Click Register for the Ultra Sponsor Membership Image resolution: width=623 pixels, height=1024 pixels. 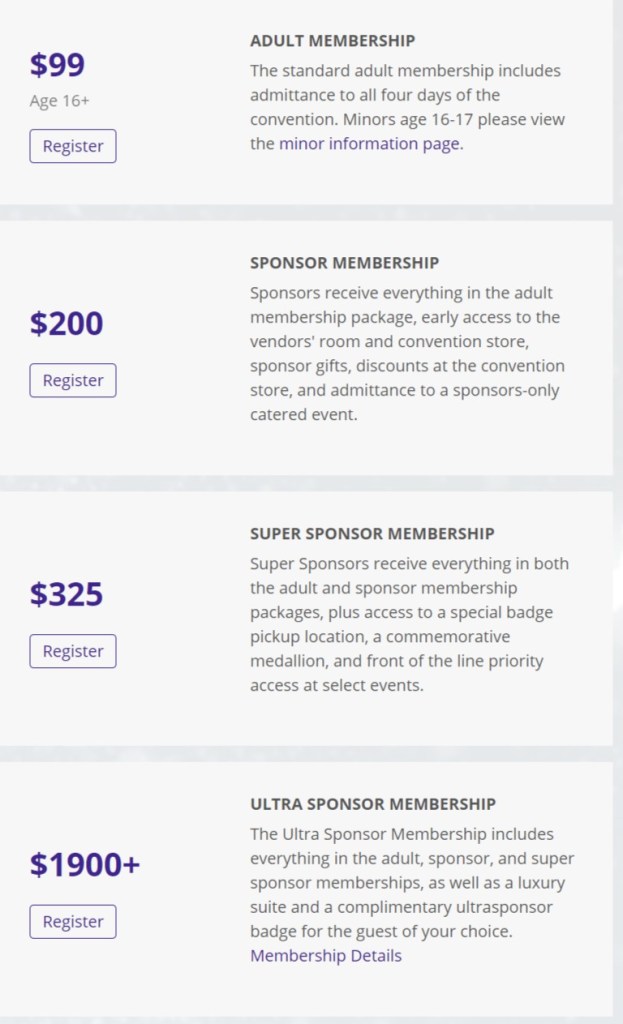(73, 922)
